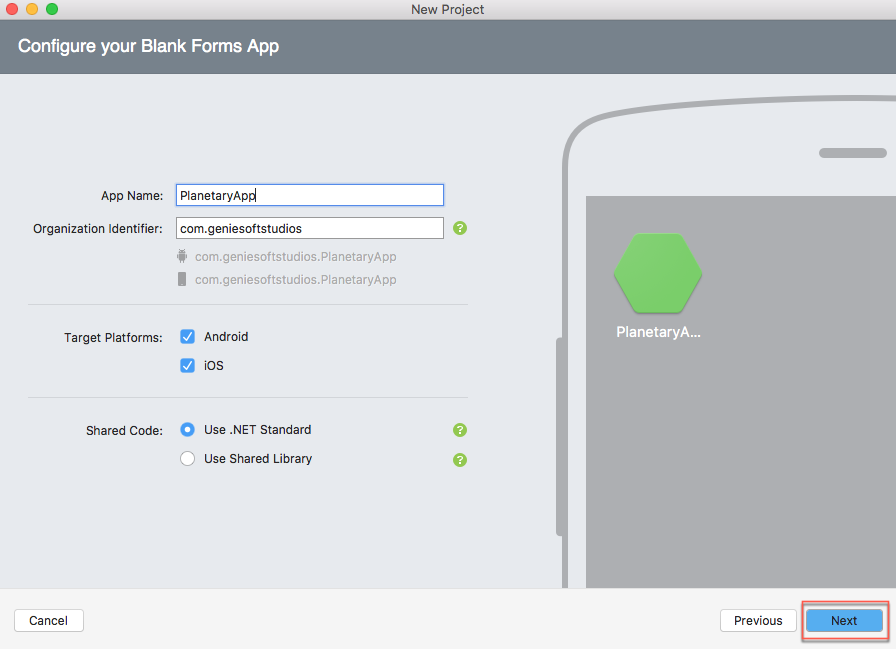Uncheck the Android target platform
The width and height of the screenshot is (896, 649).
click(187, 336)
